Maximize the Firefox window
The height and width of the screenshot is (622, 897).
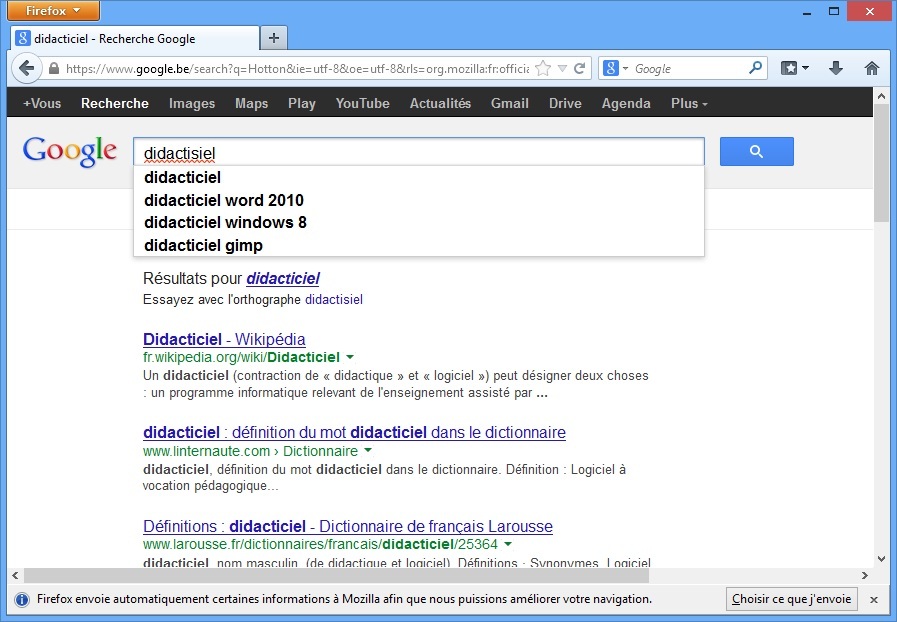834,11
